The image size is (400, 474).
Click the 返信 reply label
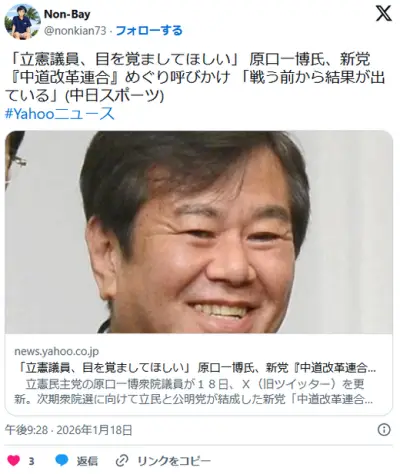tap(87, 461)
